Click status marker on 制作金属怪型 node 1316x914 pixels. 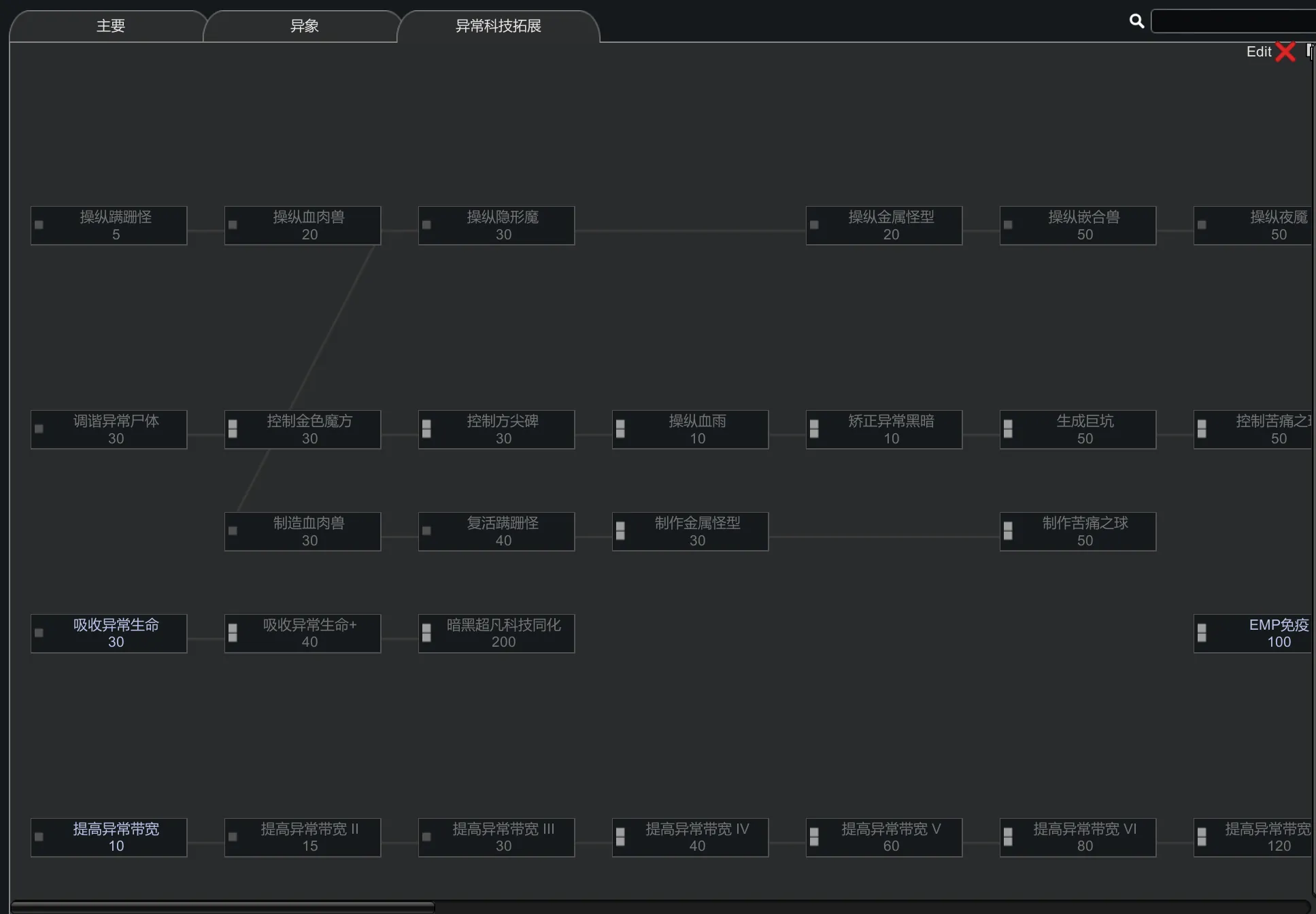(x=620, y=530)
